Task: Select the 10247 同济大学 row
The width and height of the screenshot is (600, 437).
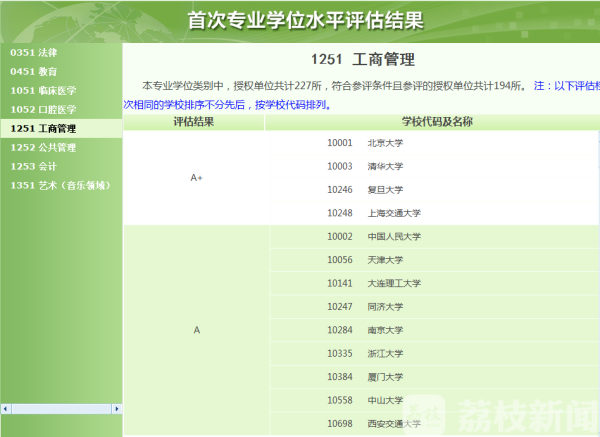Action: coord(434,307)
